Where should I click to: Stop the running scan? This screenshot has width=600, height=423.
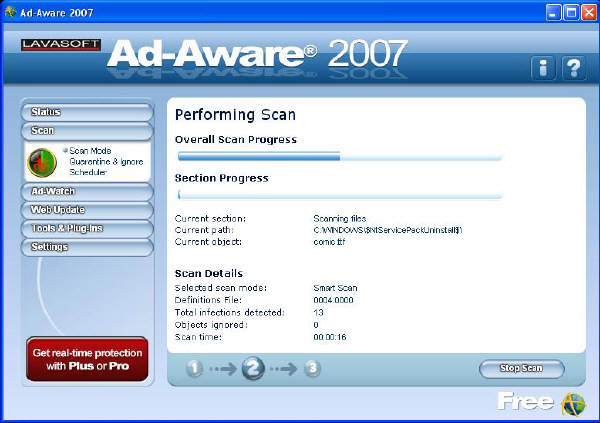tap(522, 368)
